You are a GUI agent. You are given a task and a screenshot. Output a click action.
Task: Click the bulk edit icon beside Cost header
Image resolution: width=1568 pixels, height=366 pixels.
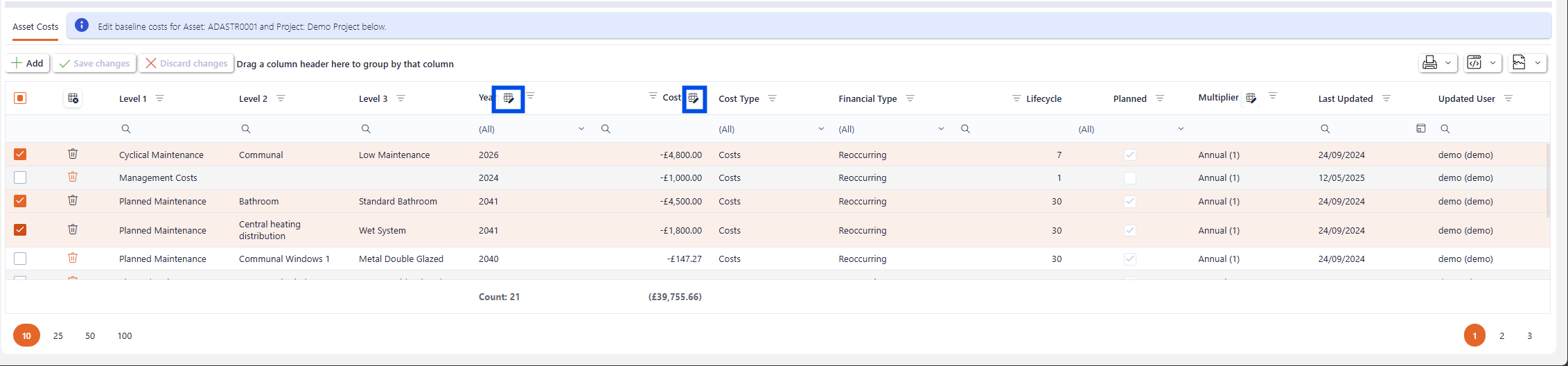694,99
